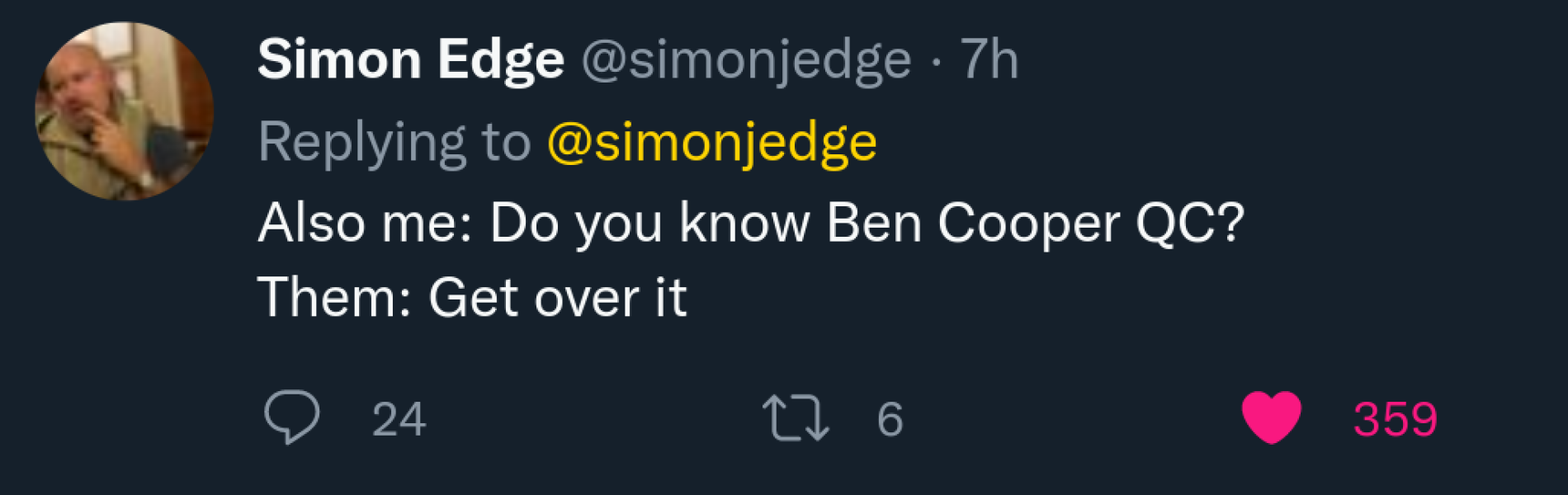Open the gray @simonjedge handle in header
The image size is (1568, 495).
(746, 59)
